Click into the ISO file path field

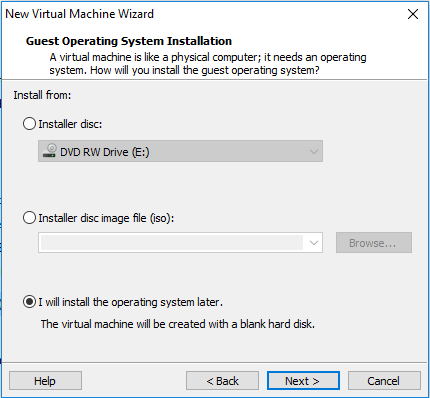pos(171,243)
